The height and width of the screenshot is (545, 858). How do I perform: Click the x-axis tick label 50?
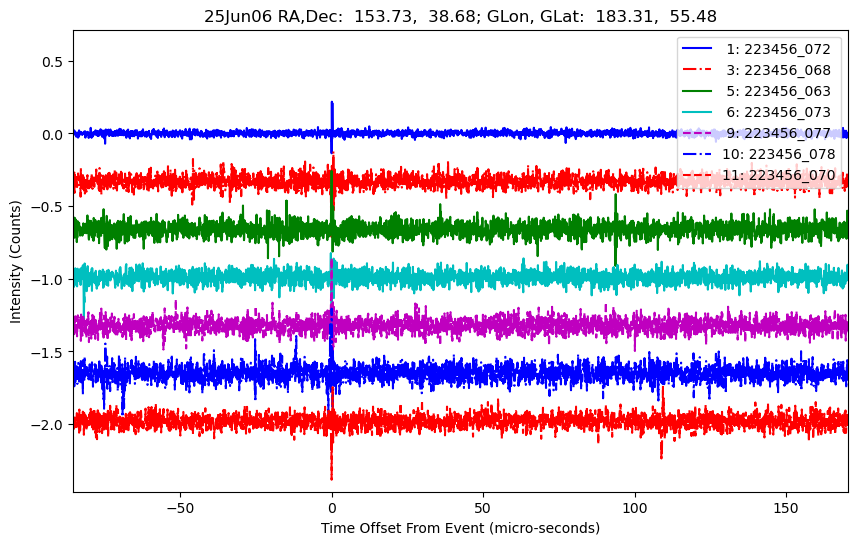pyautogui.click(x=483, y=508)
